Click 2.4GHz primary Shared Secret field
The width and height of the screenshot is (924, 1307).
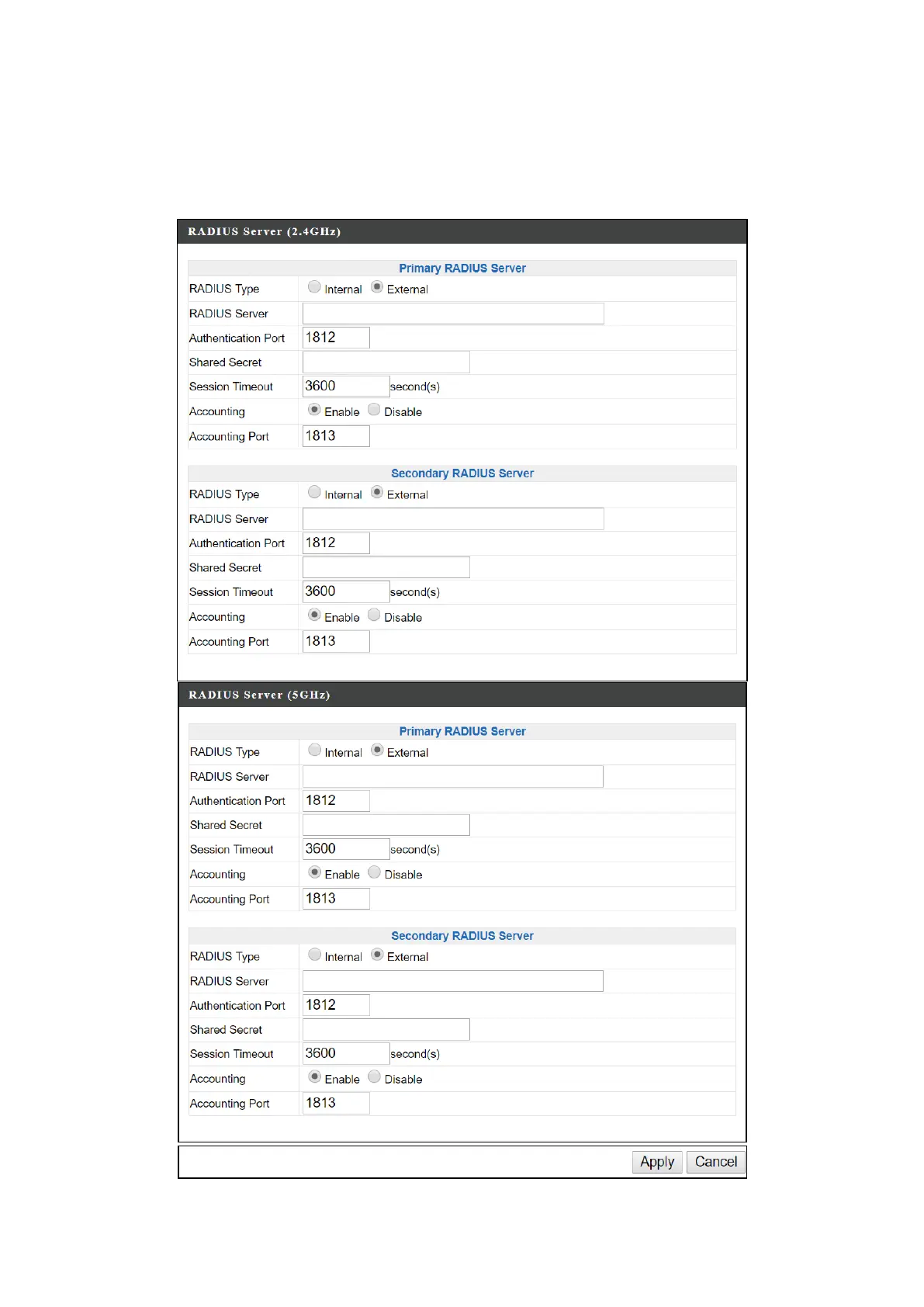pos(386,362)
